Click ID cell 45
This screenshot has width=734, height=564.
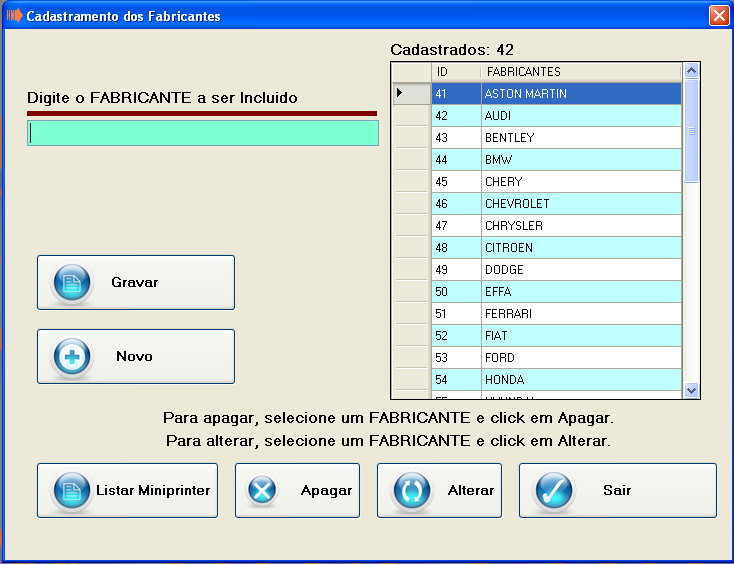(456, 182)
